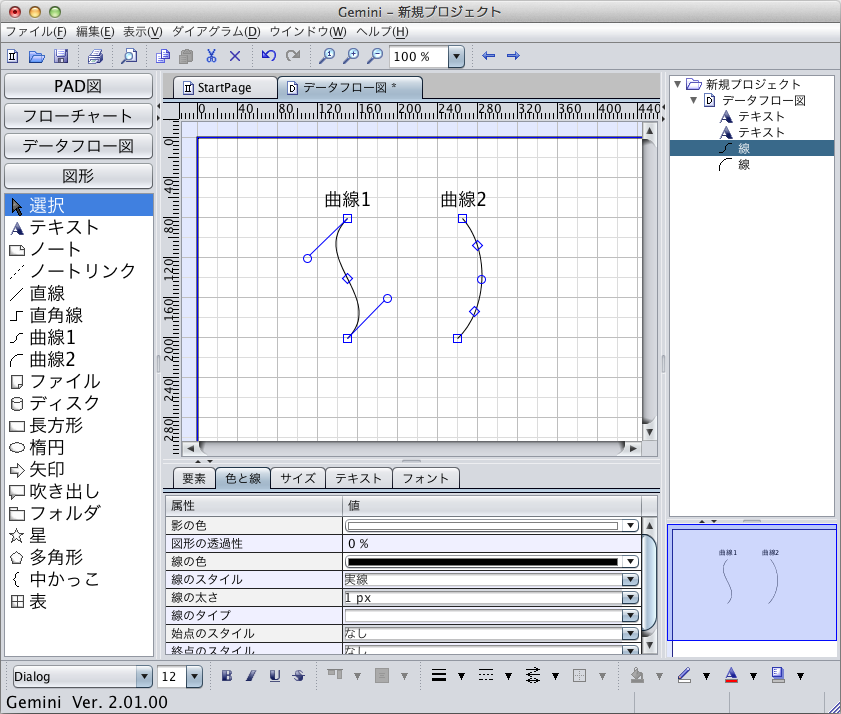This screenshot has height=714, width=841.
Task: Open the 始点のスタイル dropdown
Action: [630, 634]
